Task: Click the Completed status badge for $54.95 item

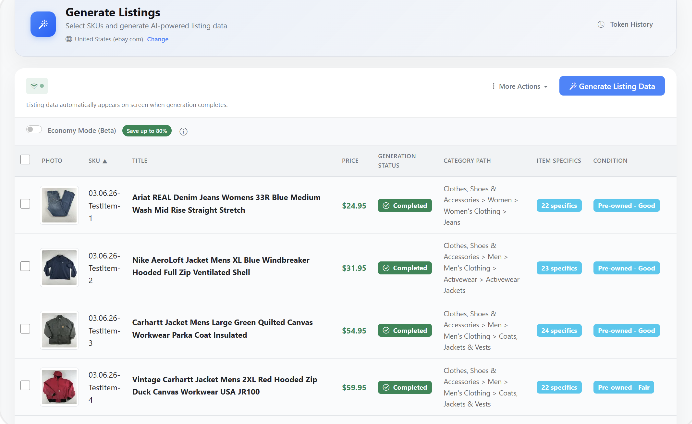Action: (x=405, y=330)
